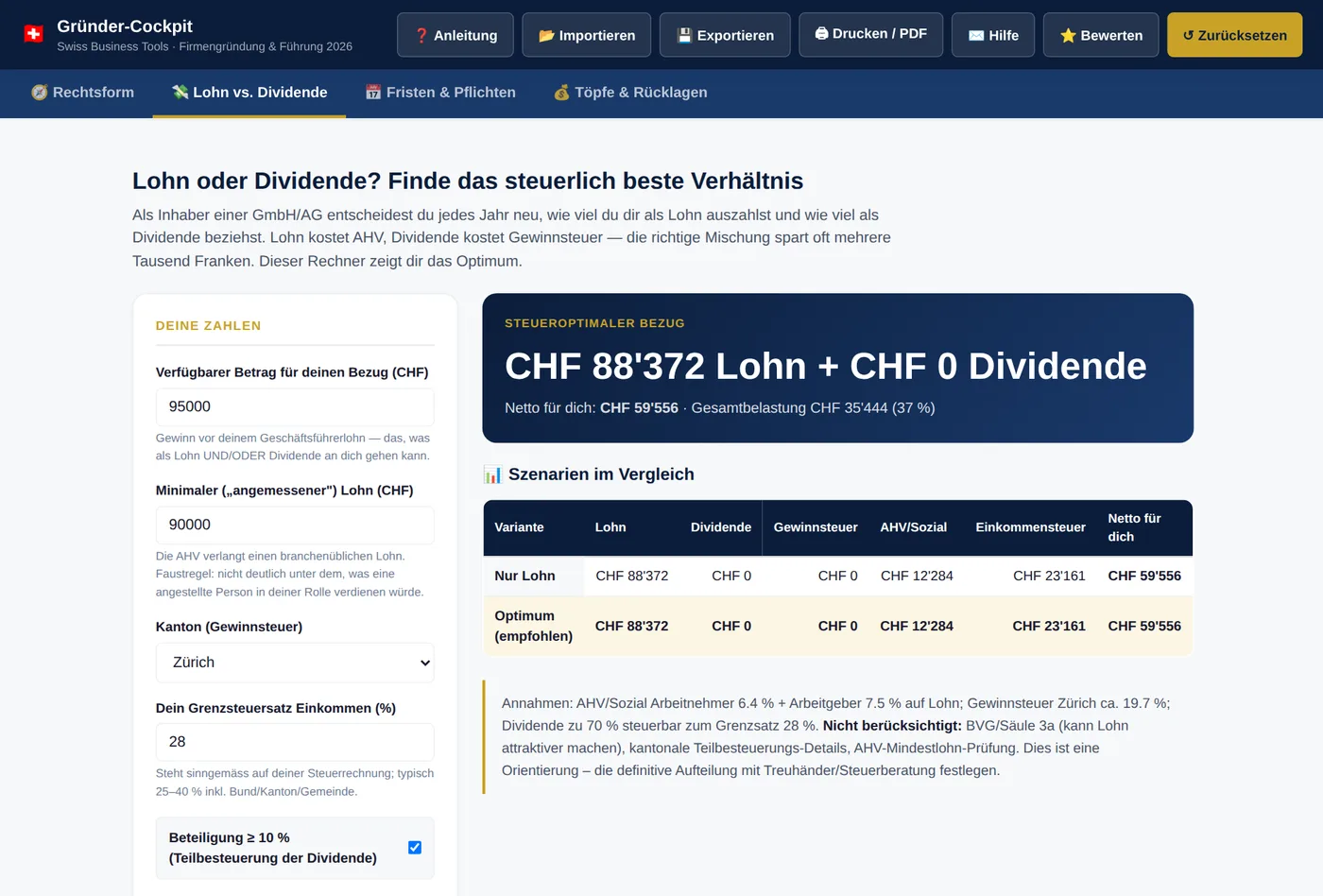
Task: Click CHF 23'161 in the Optimum row
Action: click(x=1049, y=626)
